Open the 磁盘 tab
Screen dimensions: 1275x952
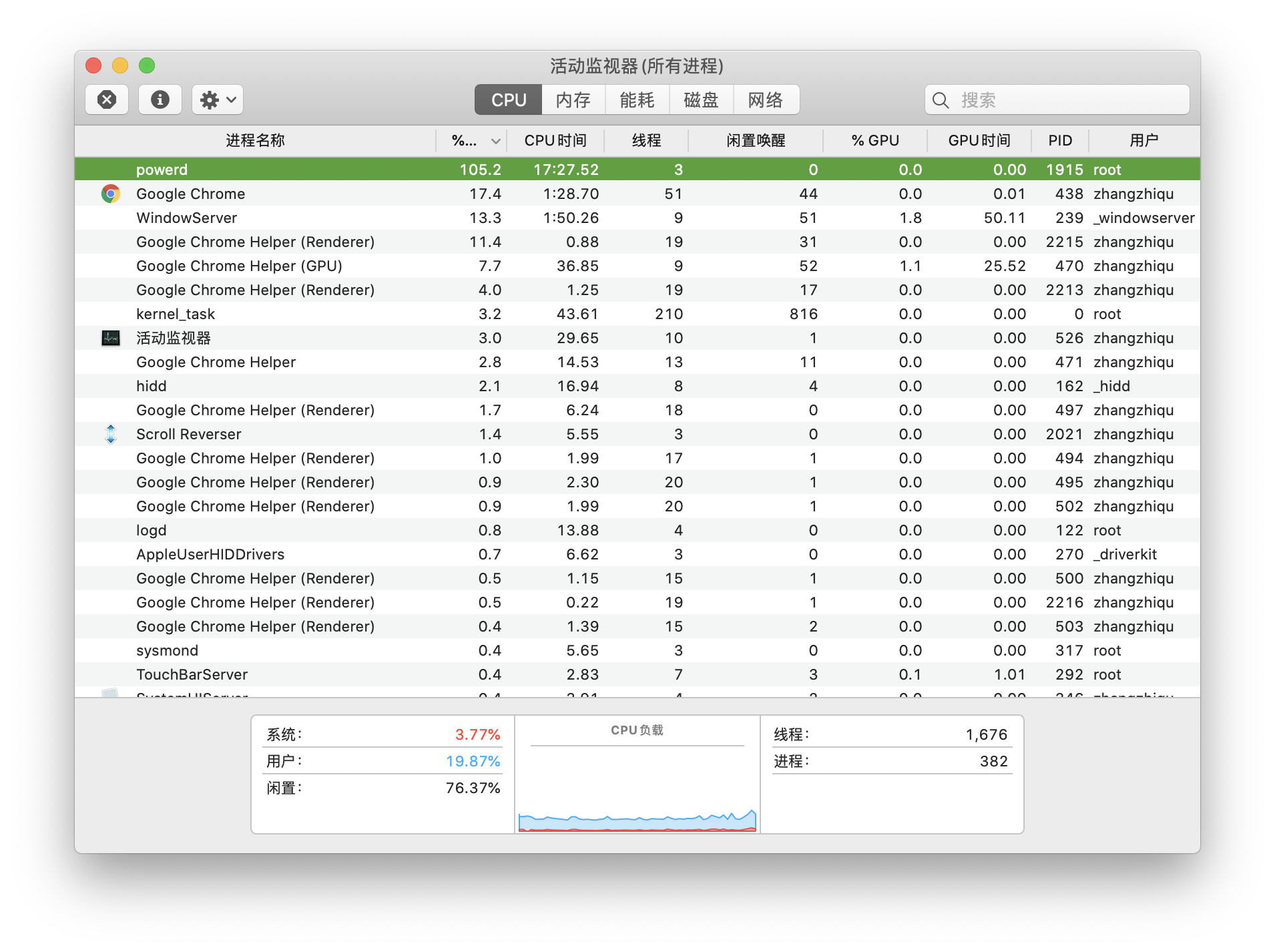click(x=701, y=100)
